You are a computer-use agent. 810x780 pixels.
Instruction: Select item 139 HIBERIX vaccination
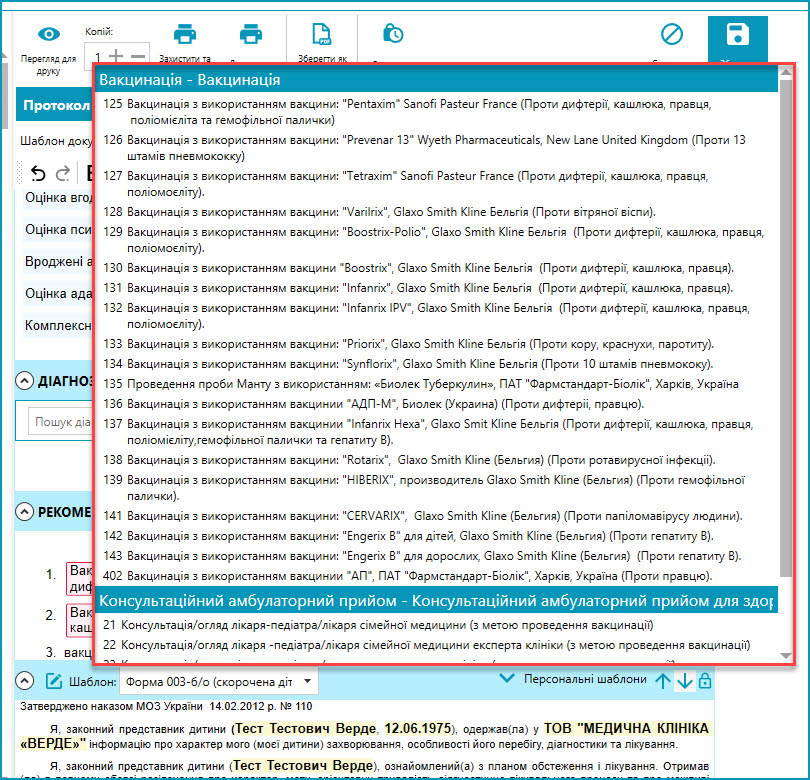pyautogui.click(x=437, y=488)
